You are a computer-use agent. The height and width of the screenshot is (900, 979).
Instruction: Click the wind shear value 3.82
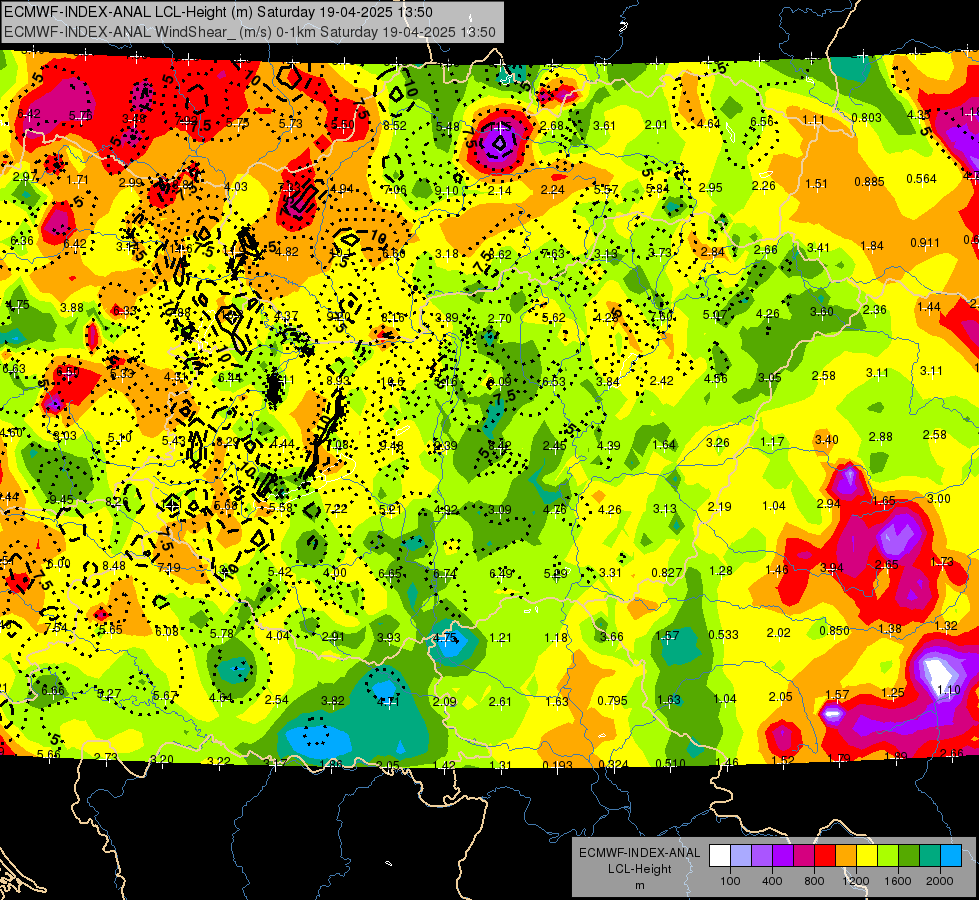coord(333,701)
